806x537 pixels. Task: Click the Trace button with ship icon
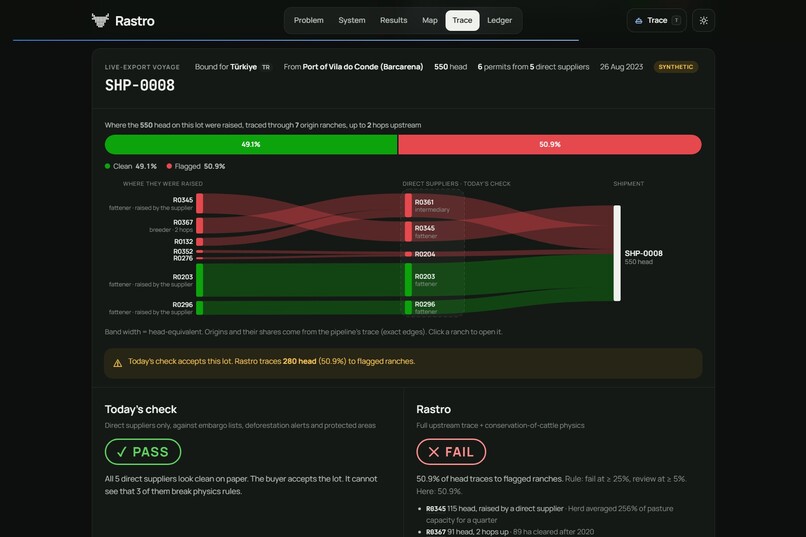coord(656,21)
